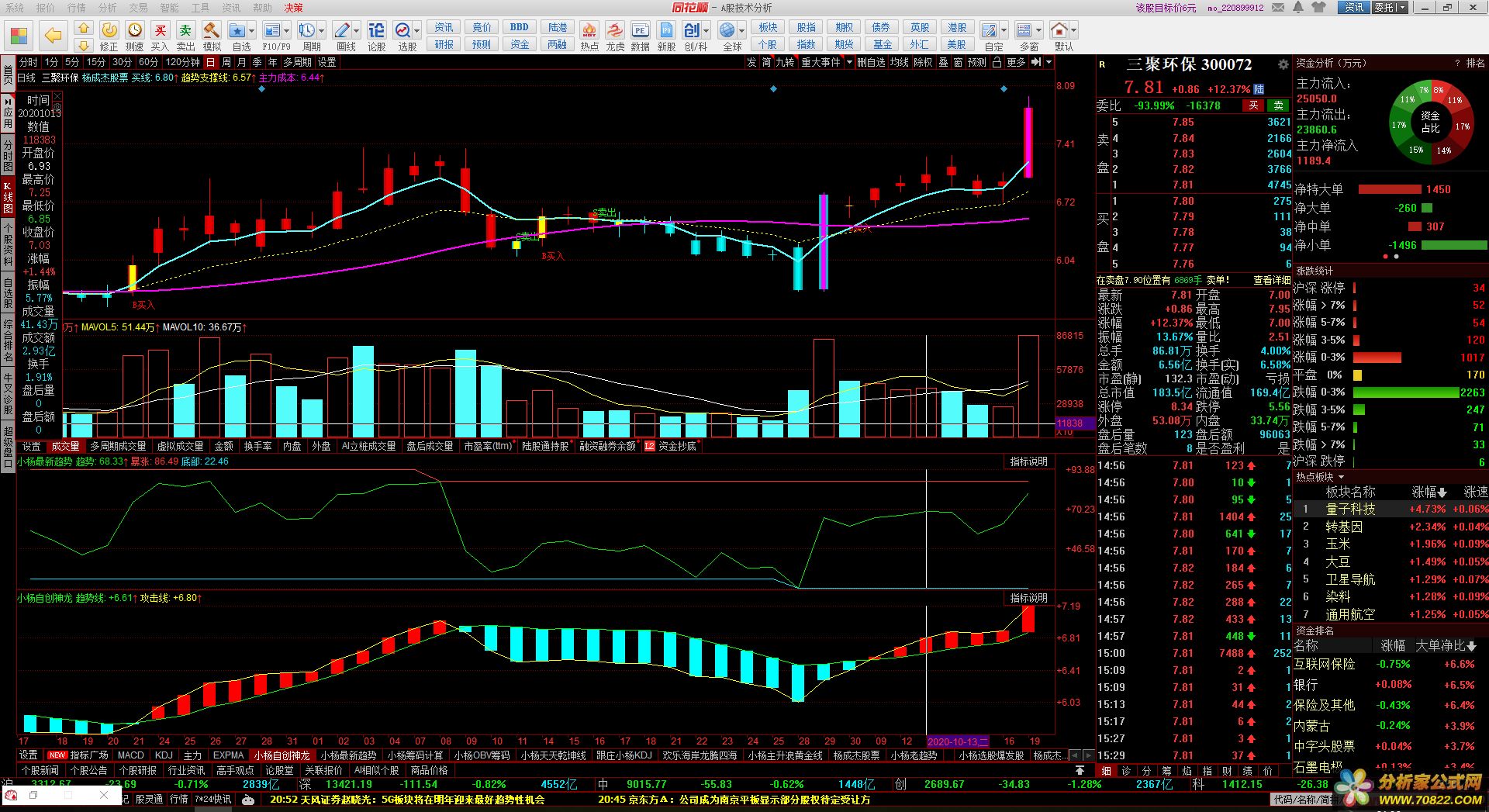The image size is (1489, 812).
Task: Click the 买入 buy icon
Action: [x=160, y=30]
